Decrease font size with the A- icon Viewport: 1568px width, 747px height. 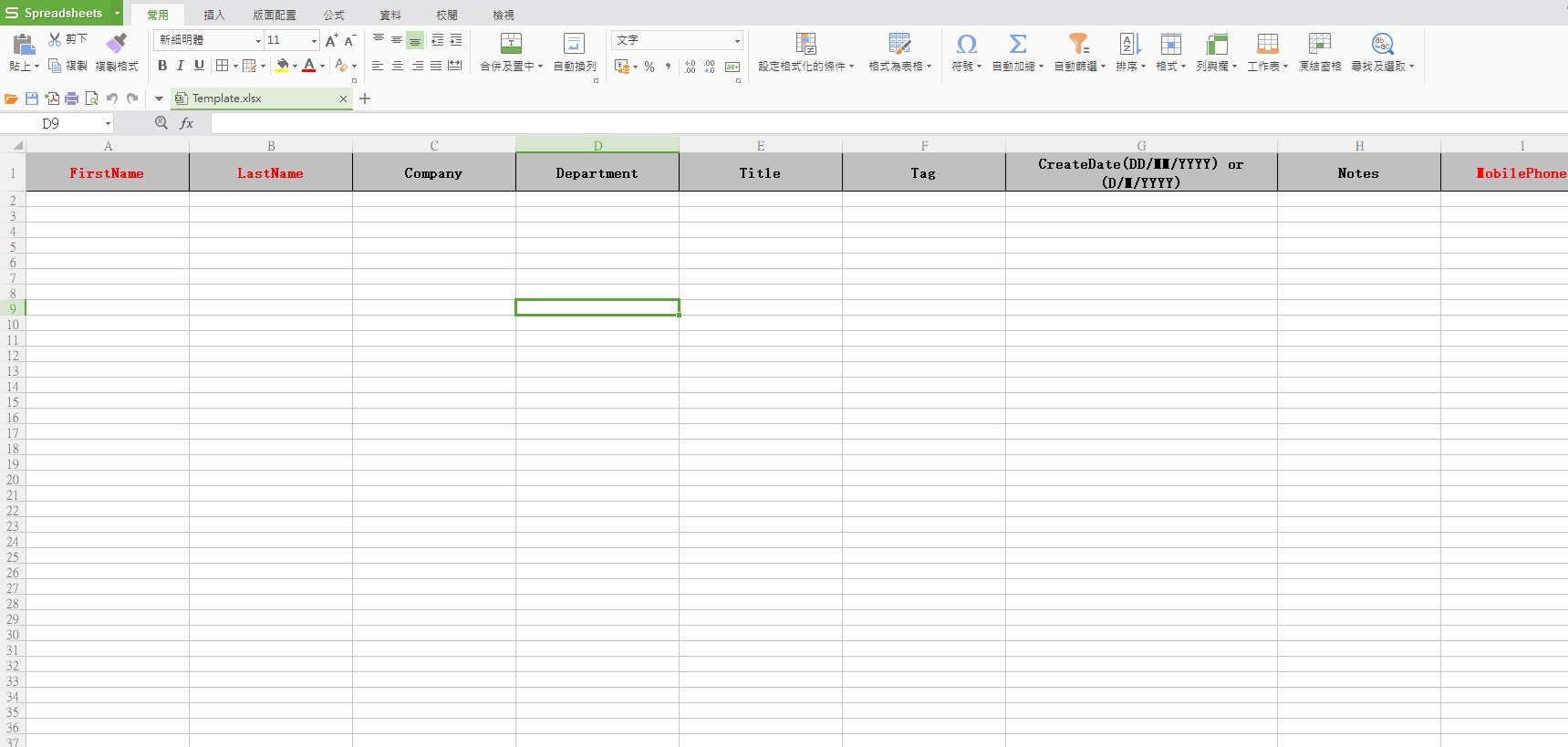(350, 40)
